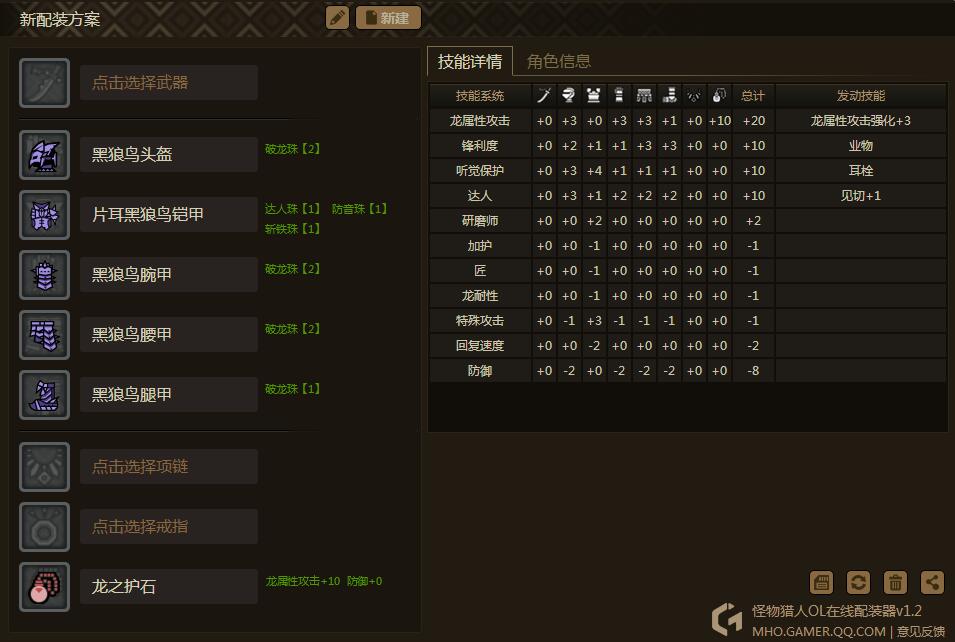This screenshot has height=642, width=955.
Task: Click the 龙属性攻击强化+3 activated skill
Action: [x=861, y=121]
